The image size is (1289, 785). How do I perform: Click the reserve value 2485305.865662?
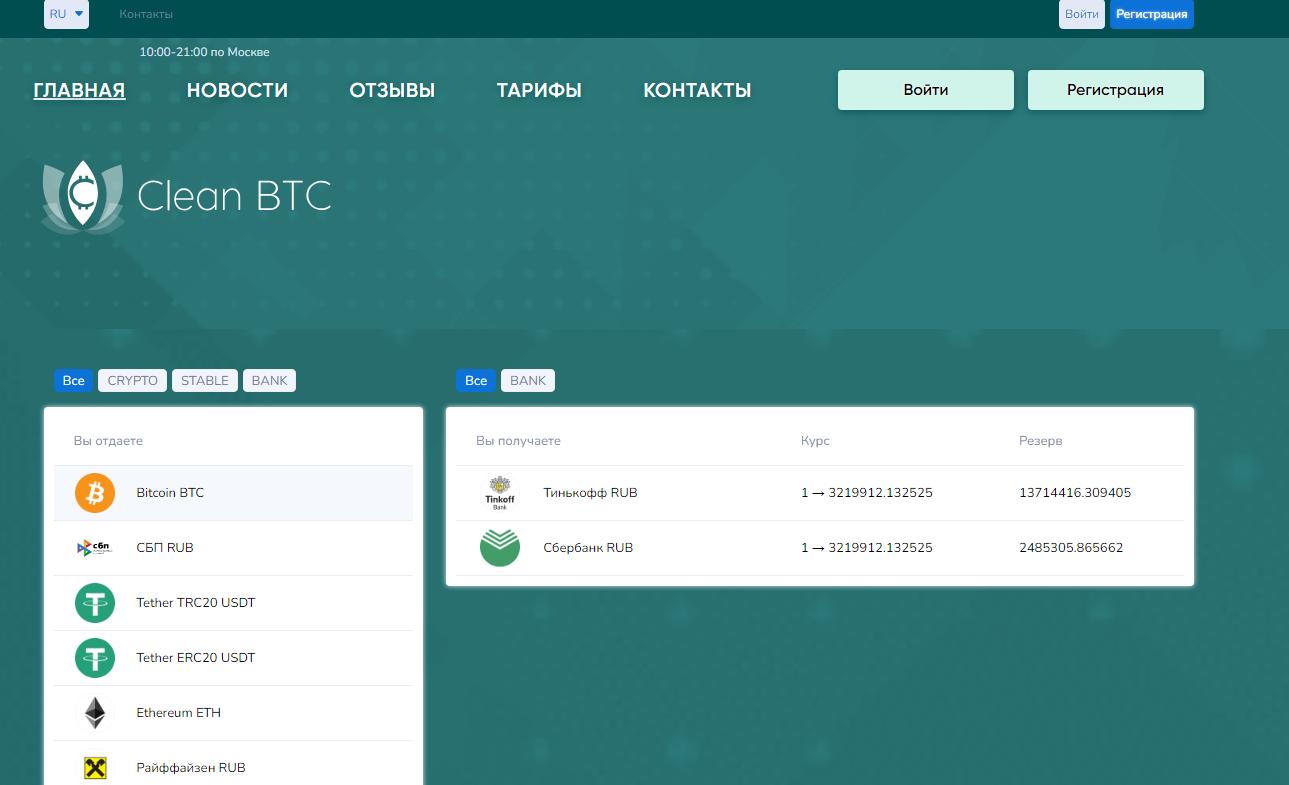click(1071, 548)
